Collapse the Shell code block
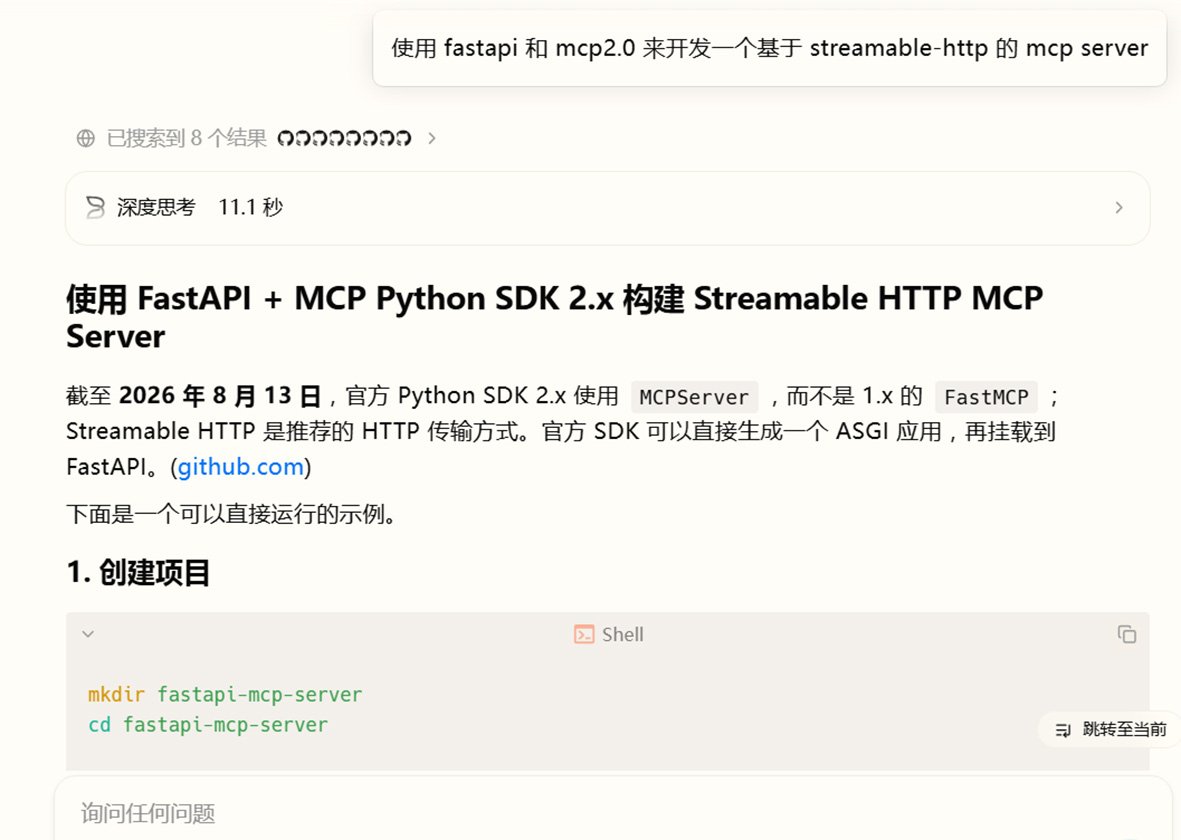The width and height of the screenshot is (1181, 840). click(x=88, y=634)
